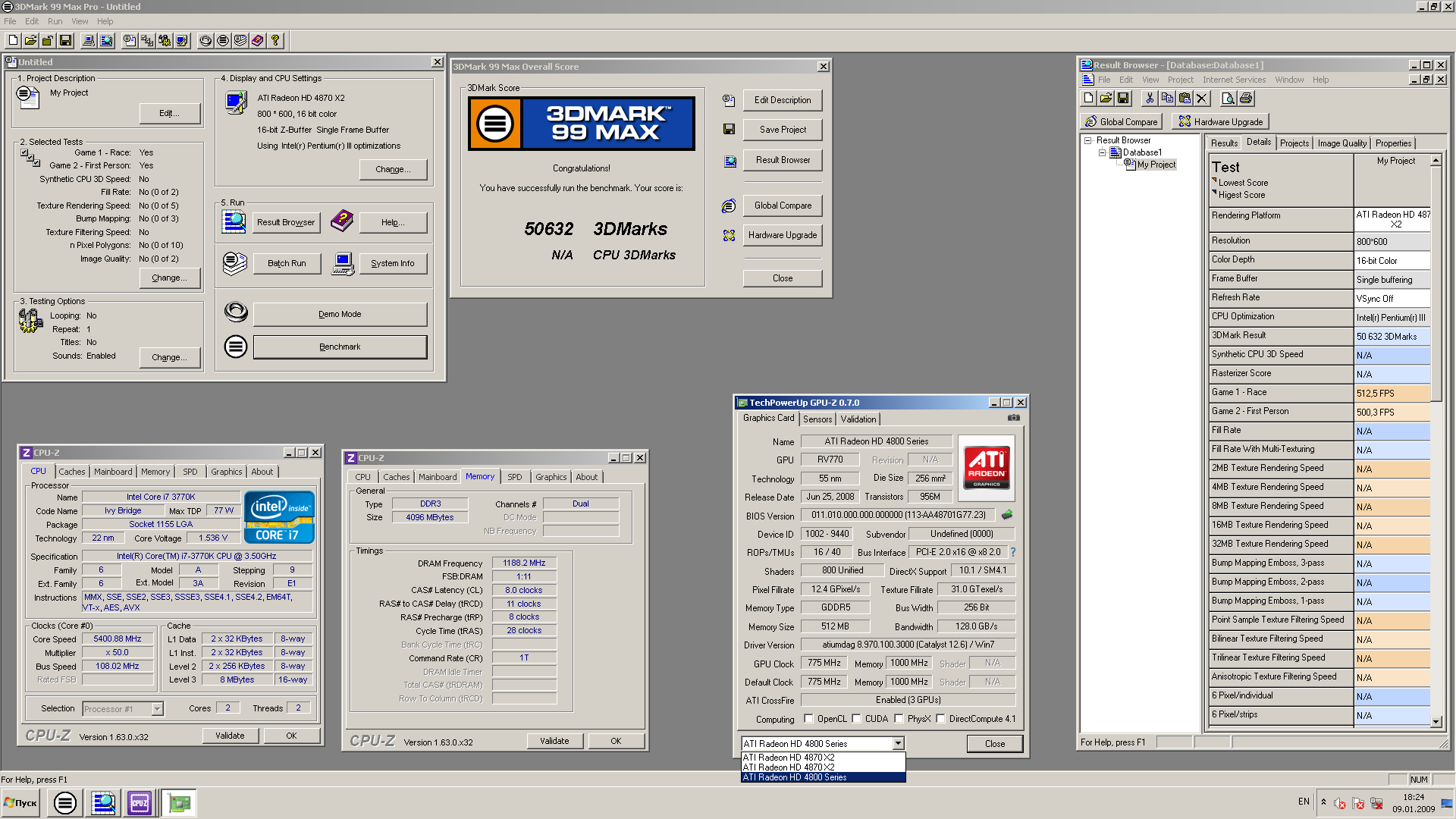Click the New project toolbar icon in 3DMark

pyautogui.click(x=14, y=40)
